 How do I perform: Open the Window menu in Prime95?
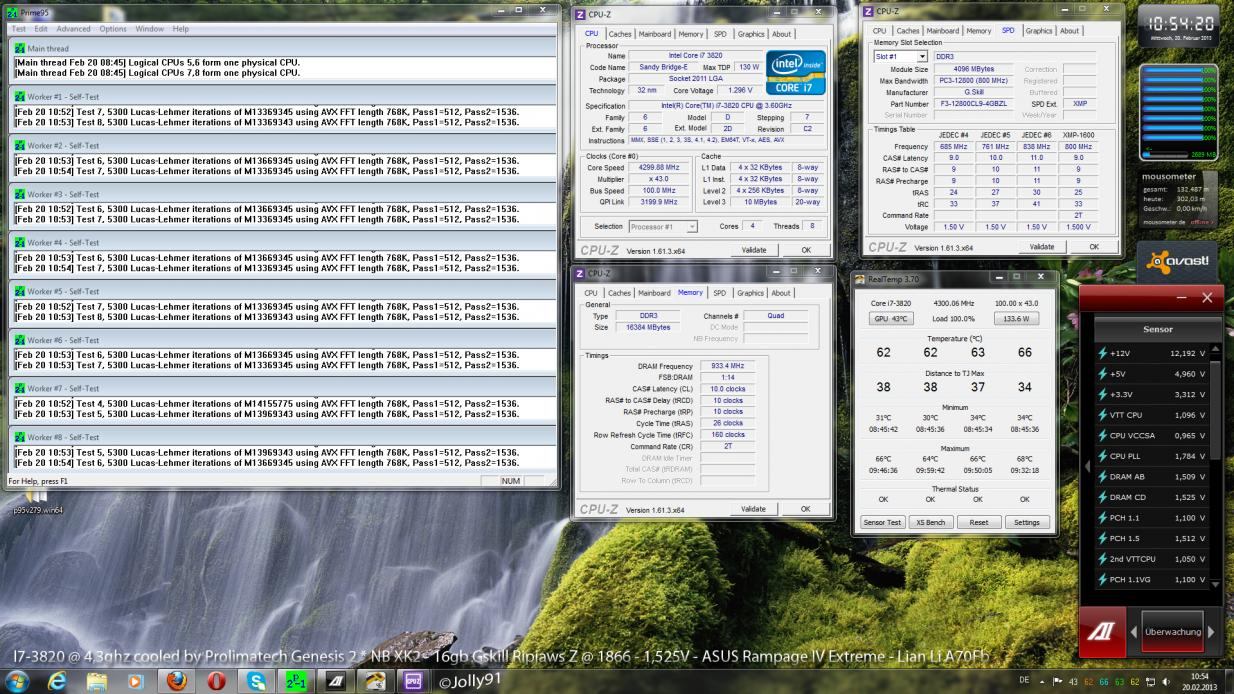point(150,28)
